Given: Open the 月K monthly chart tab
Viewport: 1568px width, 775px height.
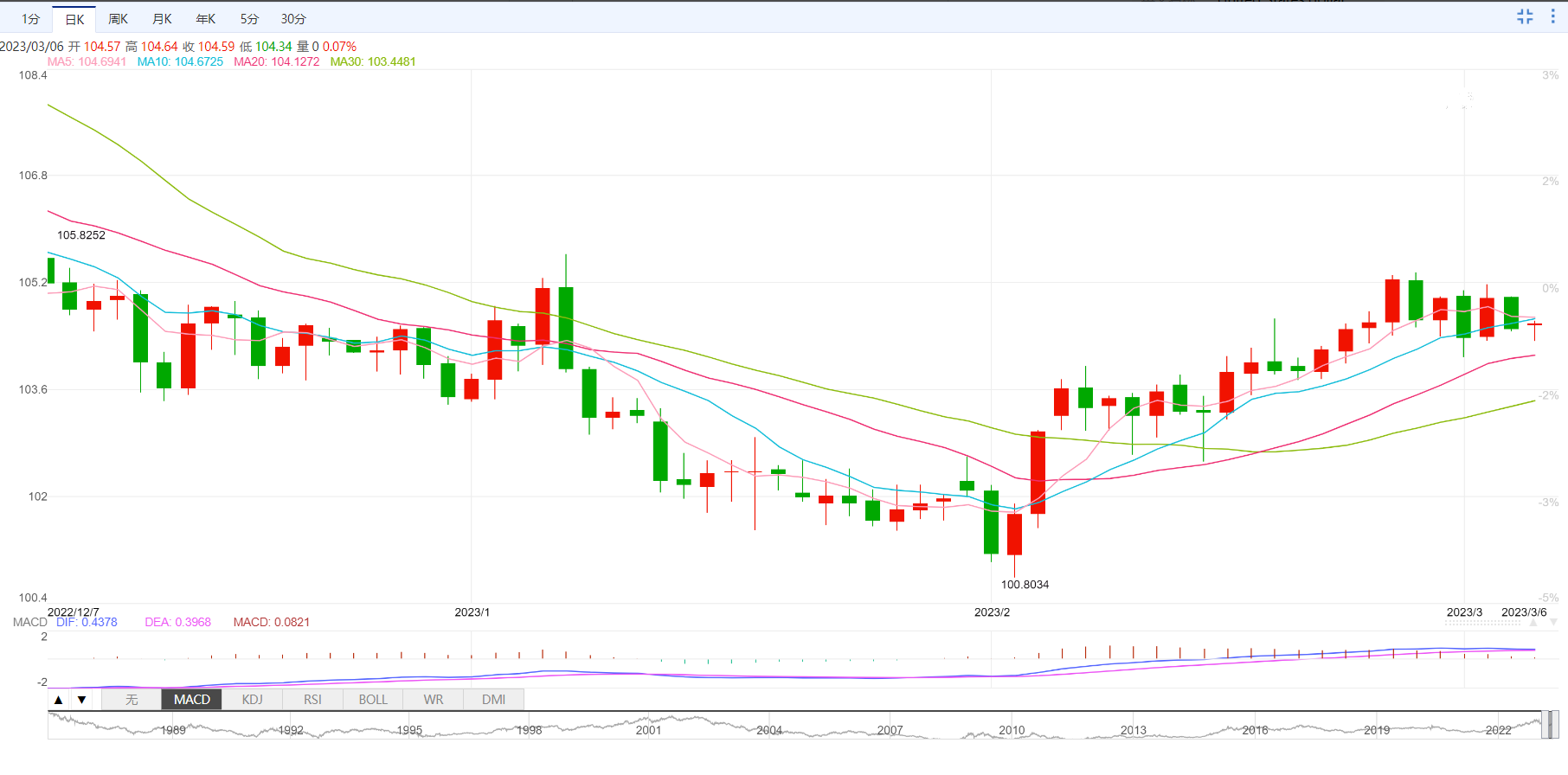Looking at the screenshot, I should pyautogui.click(x=162, y=19).
